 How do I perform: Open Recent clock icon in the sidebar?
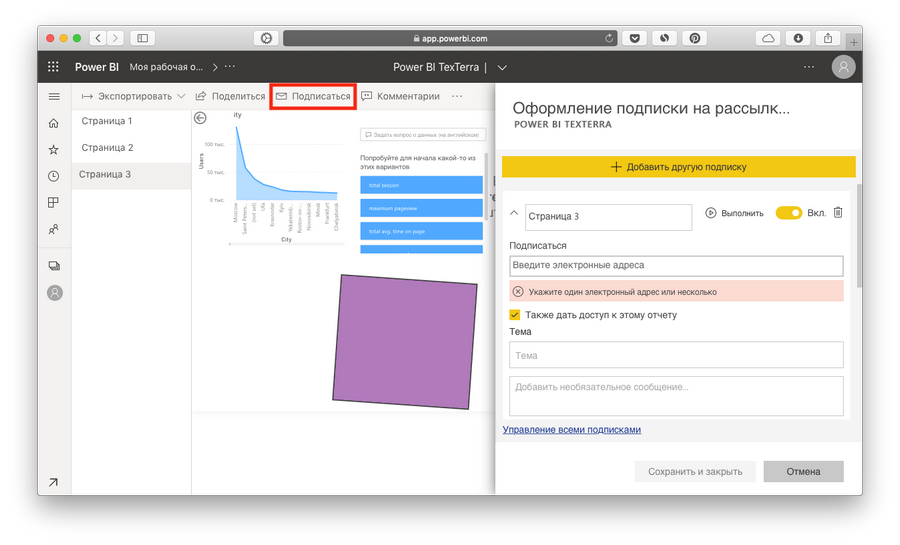click(x=53, y=176)
